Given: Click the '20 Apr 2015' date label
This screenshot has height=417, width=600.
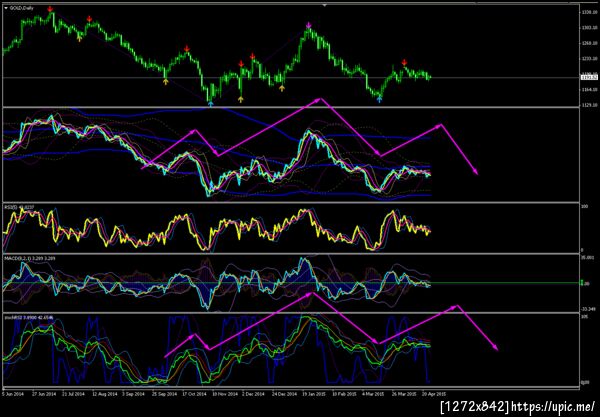Looking at the screenshot, I should tap(434, 394).
